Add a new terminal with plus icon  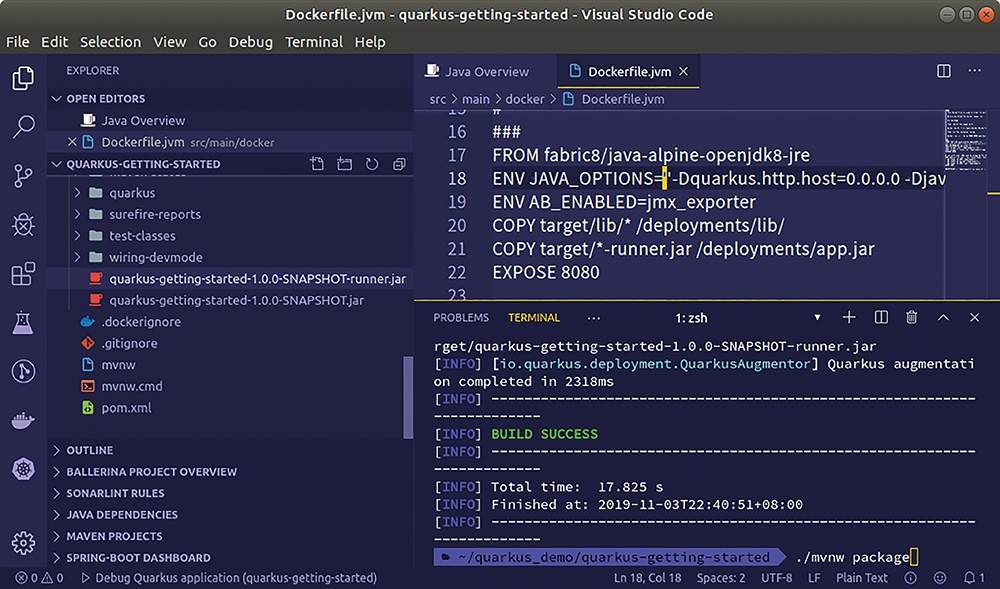(x=849, y=317)
